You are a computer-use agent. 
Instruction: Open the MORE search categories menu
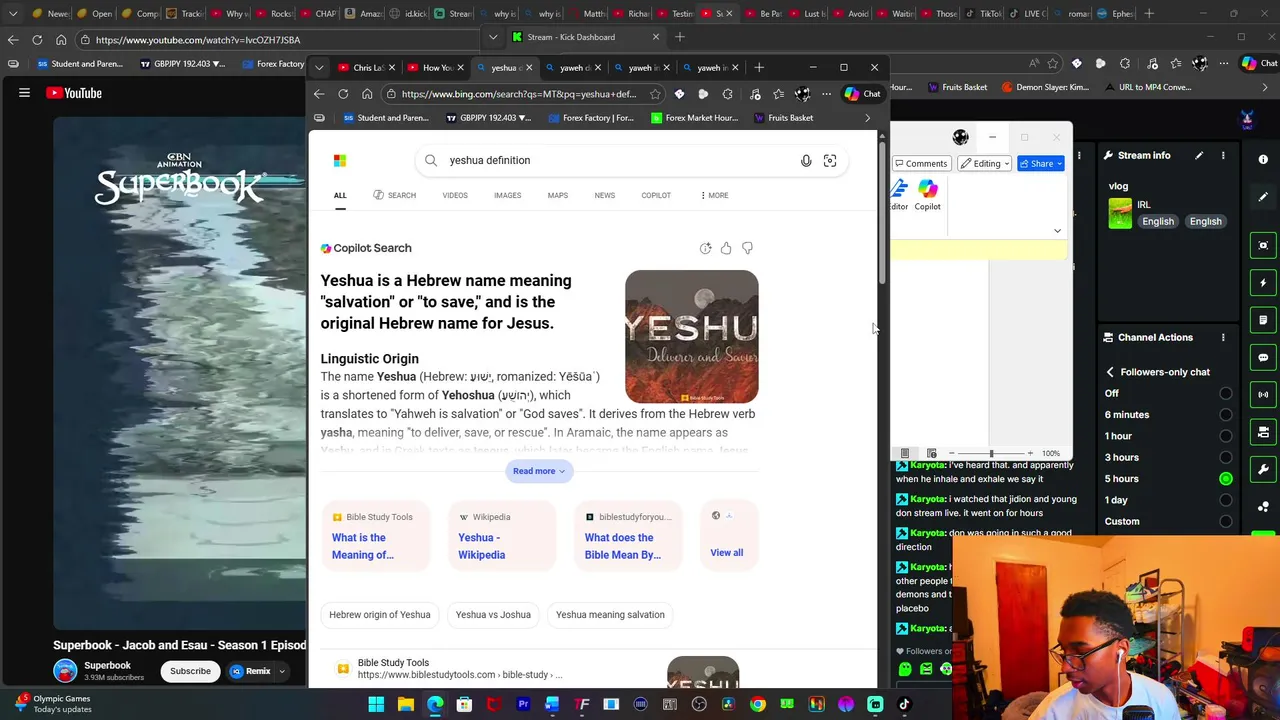tap(714, 195)
